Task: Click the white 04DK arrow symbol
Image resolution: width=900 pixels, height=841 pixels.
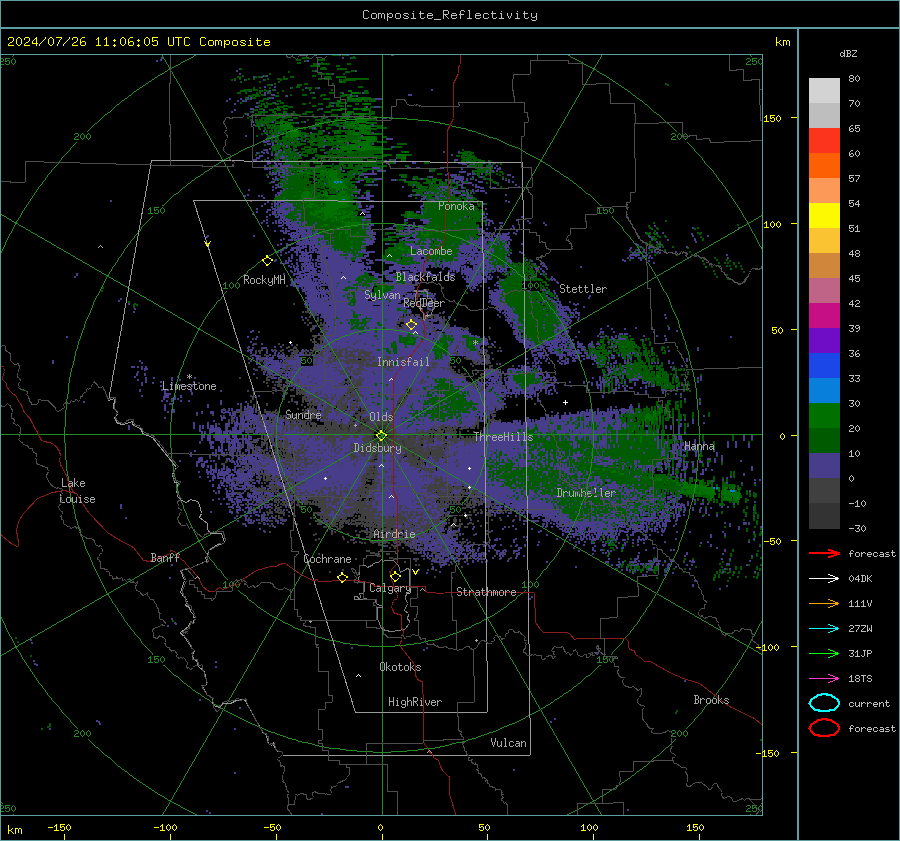Action: click(x=824, y=578)
